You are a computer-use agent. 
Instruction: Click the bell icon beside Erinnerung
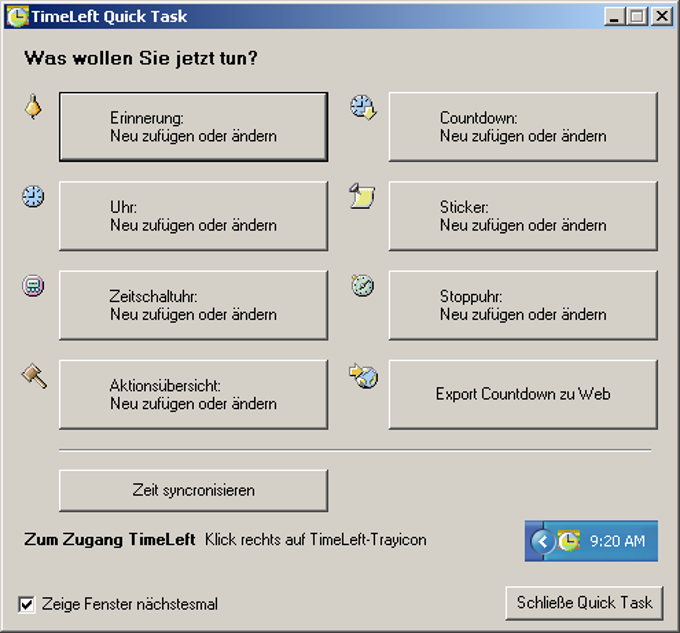[33, 106]
